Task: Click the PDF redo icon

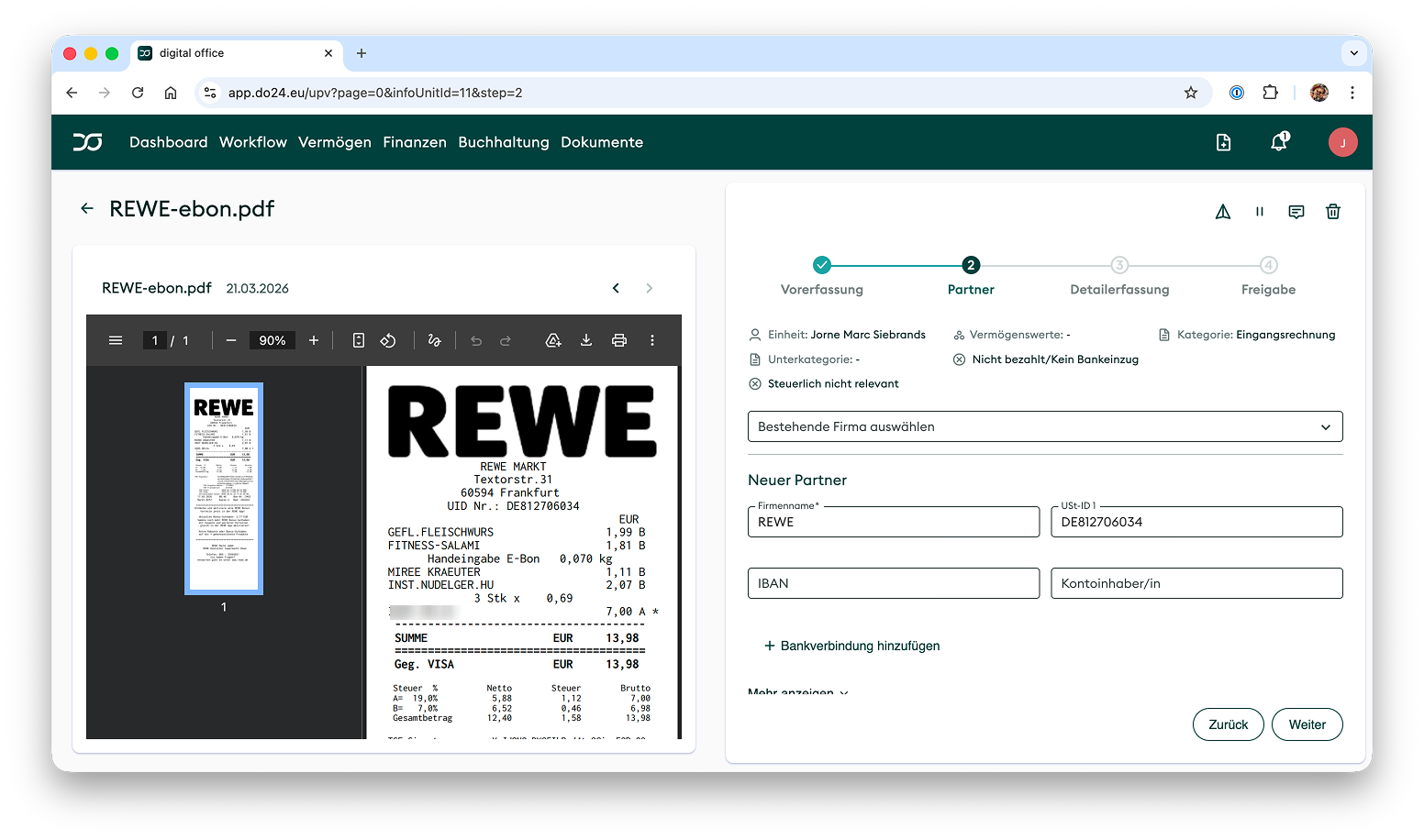Action: click(x=506, y=340)
